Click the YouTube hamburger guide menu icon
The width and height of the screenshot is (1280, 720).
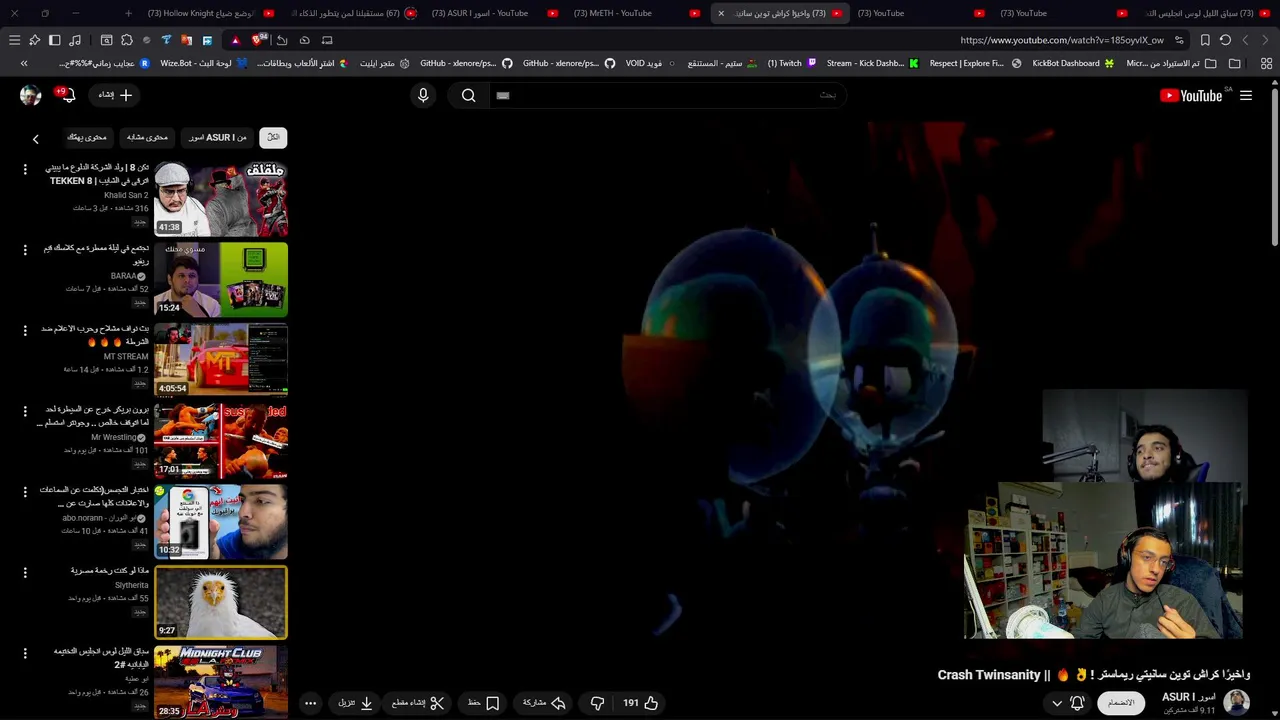click(1246, 96)
